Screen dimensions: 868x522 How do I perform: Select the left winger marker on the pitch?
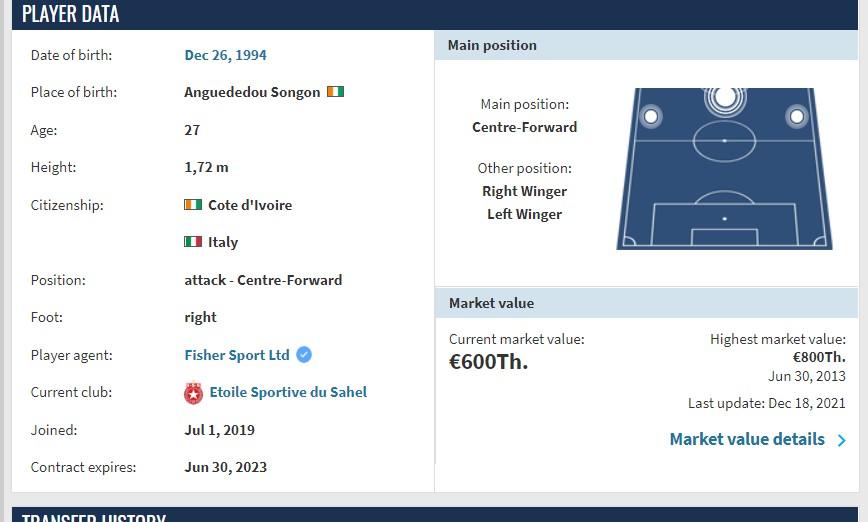click(x=651, y=116)
